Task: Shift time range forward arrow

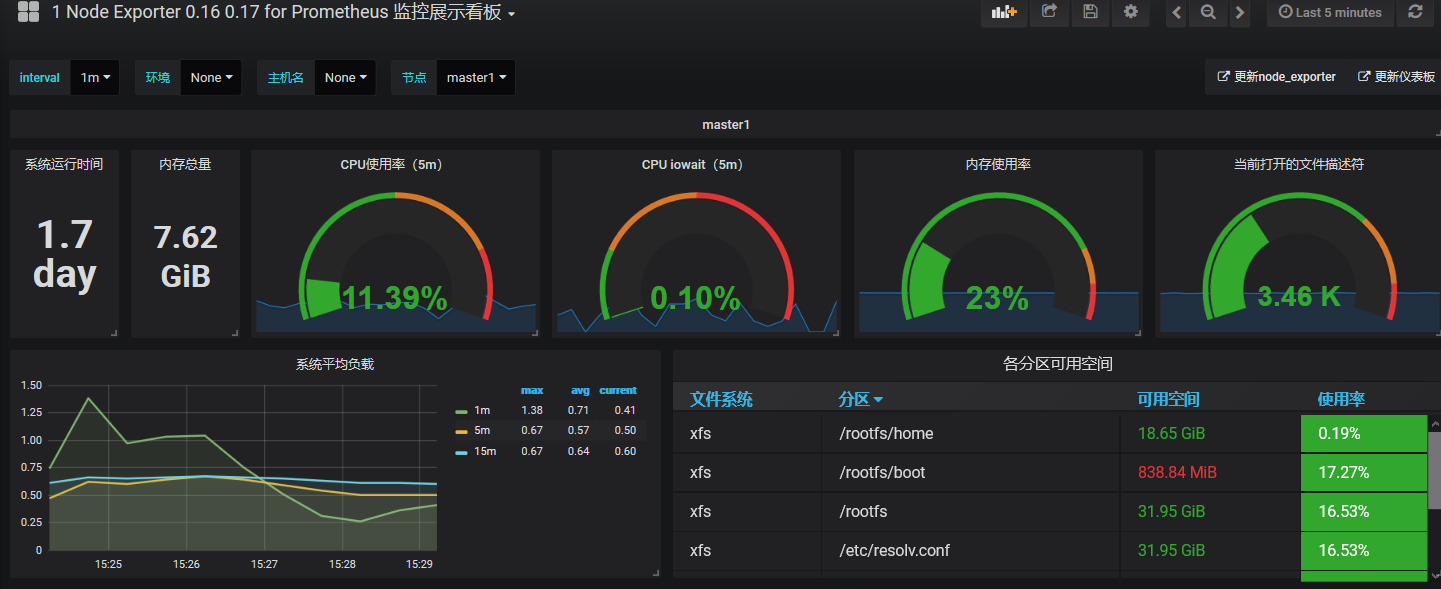Action: tap(1240, 12)
